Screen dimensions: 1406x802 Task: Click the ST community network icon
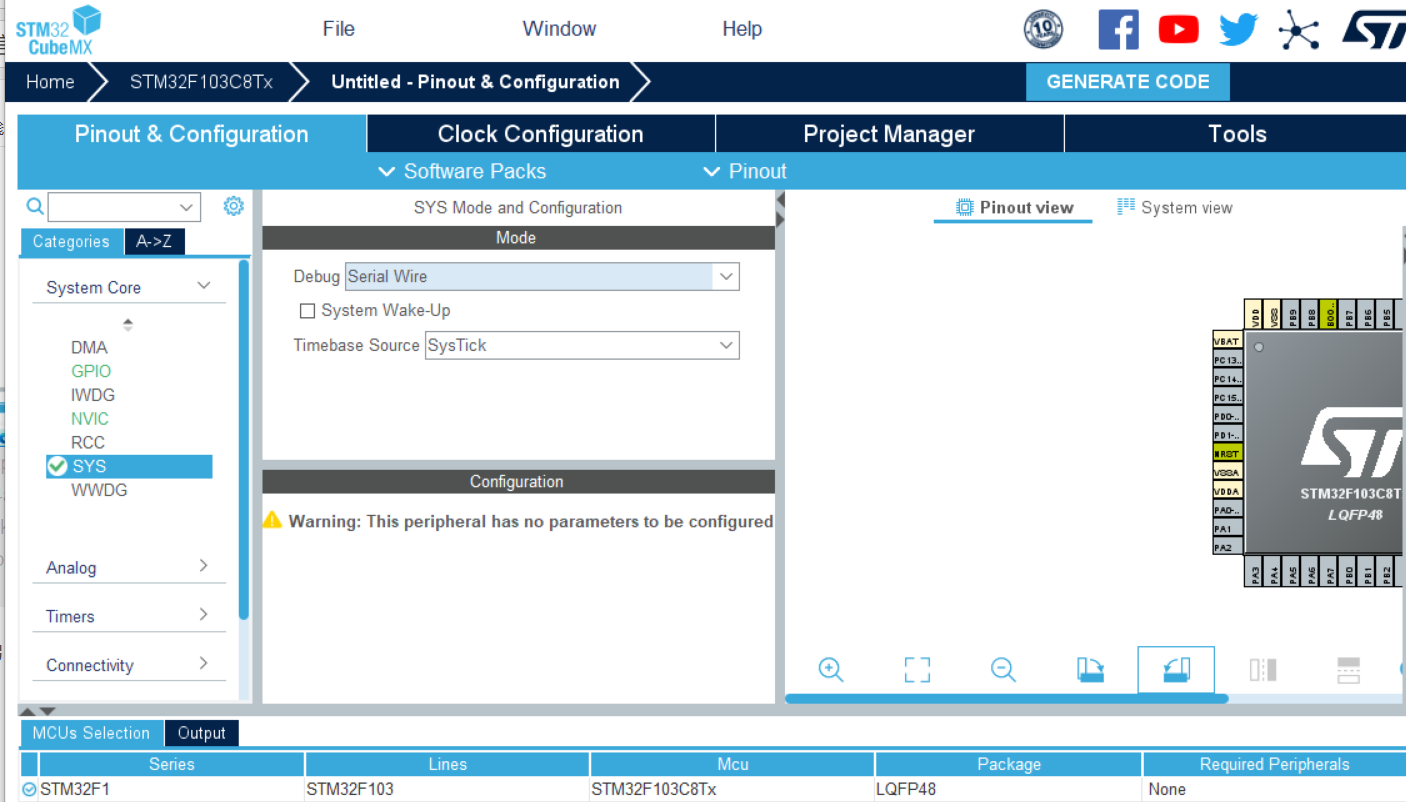coord(1298,29)
